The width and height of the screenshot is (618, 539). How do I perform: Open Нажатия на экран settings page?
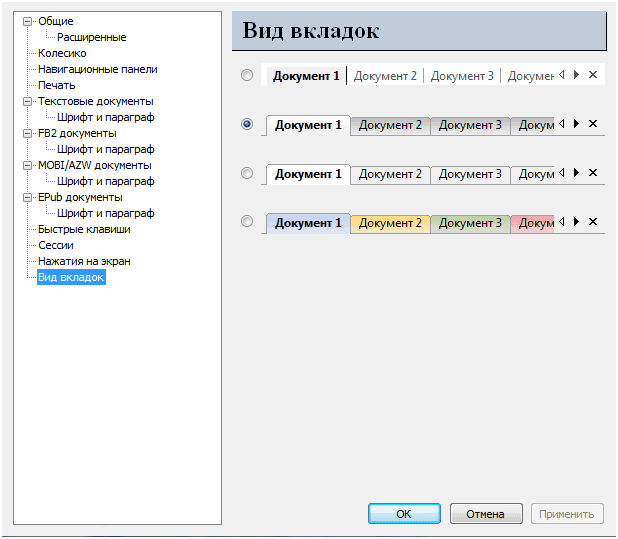coord(84,261)
